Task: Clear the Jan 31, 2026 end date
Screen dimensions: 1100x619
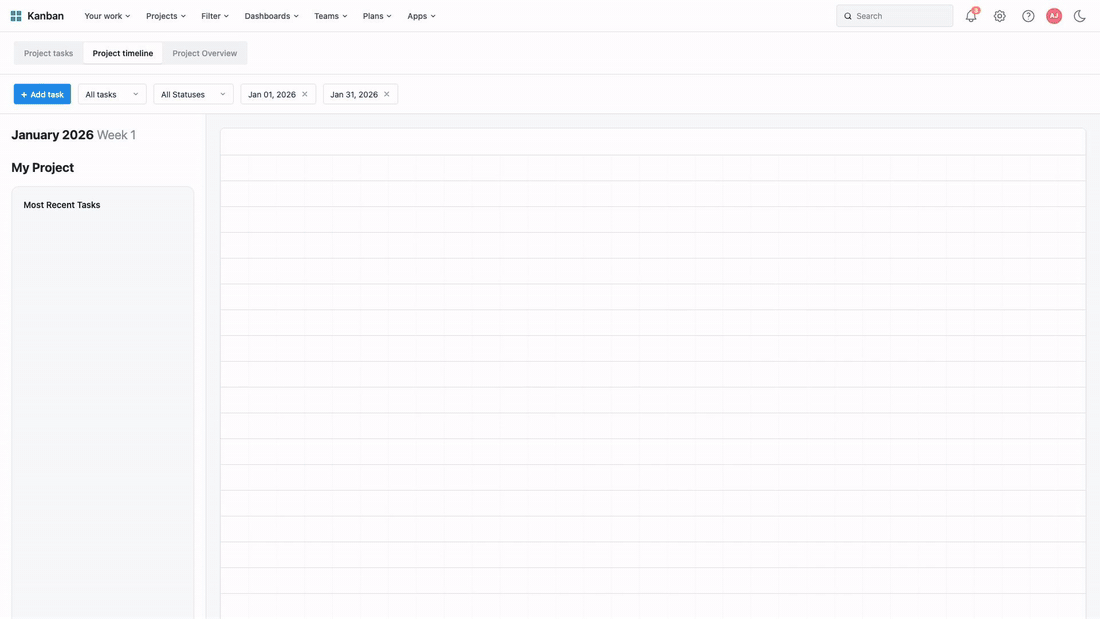Action: [x=387, y=94]
